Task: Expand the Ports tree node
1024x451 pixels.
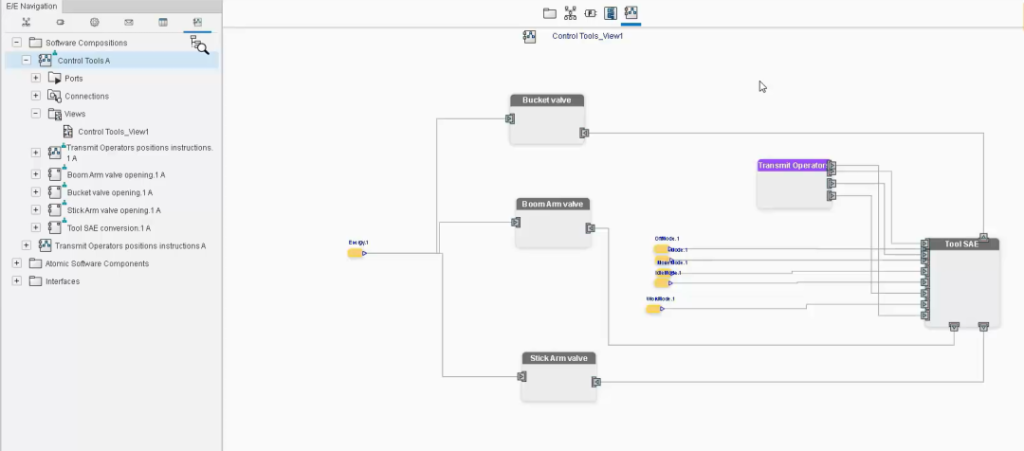Action: pos(36,78)
